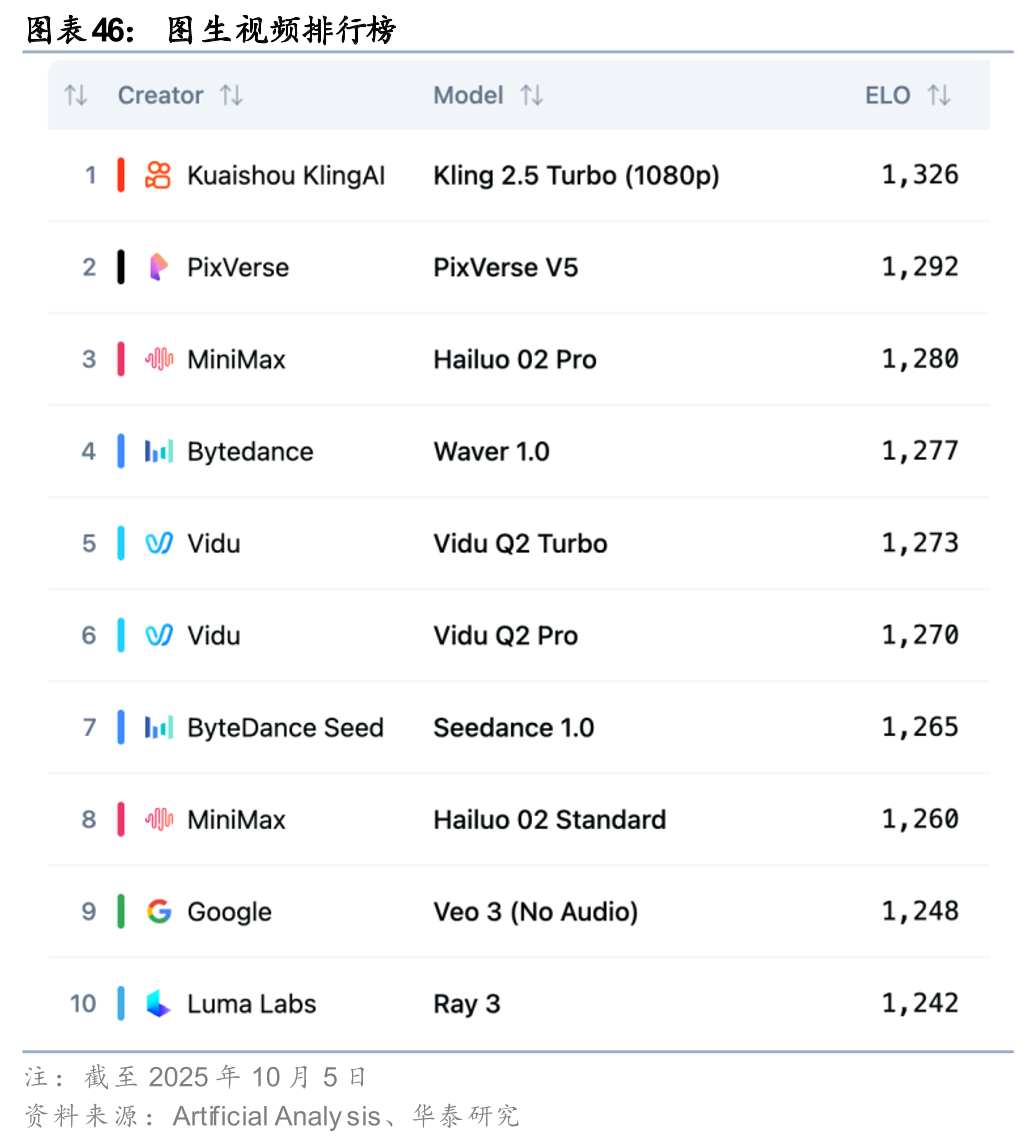The width and height of the screenshot is (1036, 1140).
Task: Click the Luma Labs logo icon
Action: 158,1003
